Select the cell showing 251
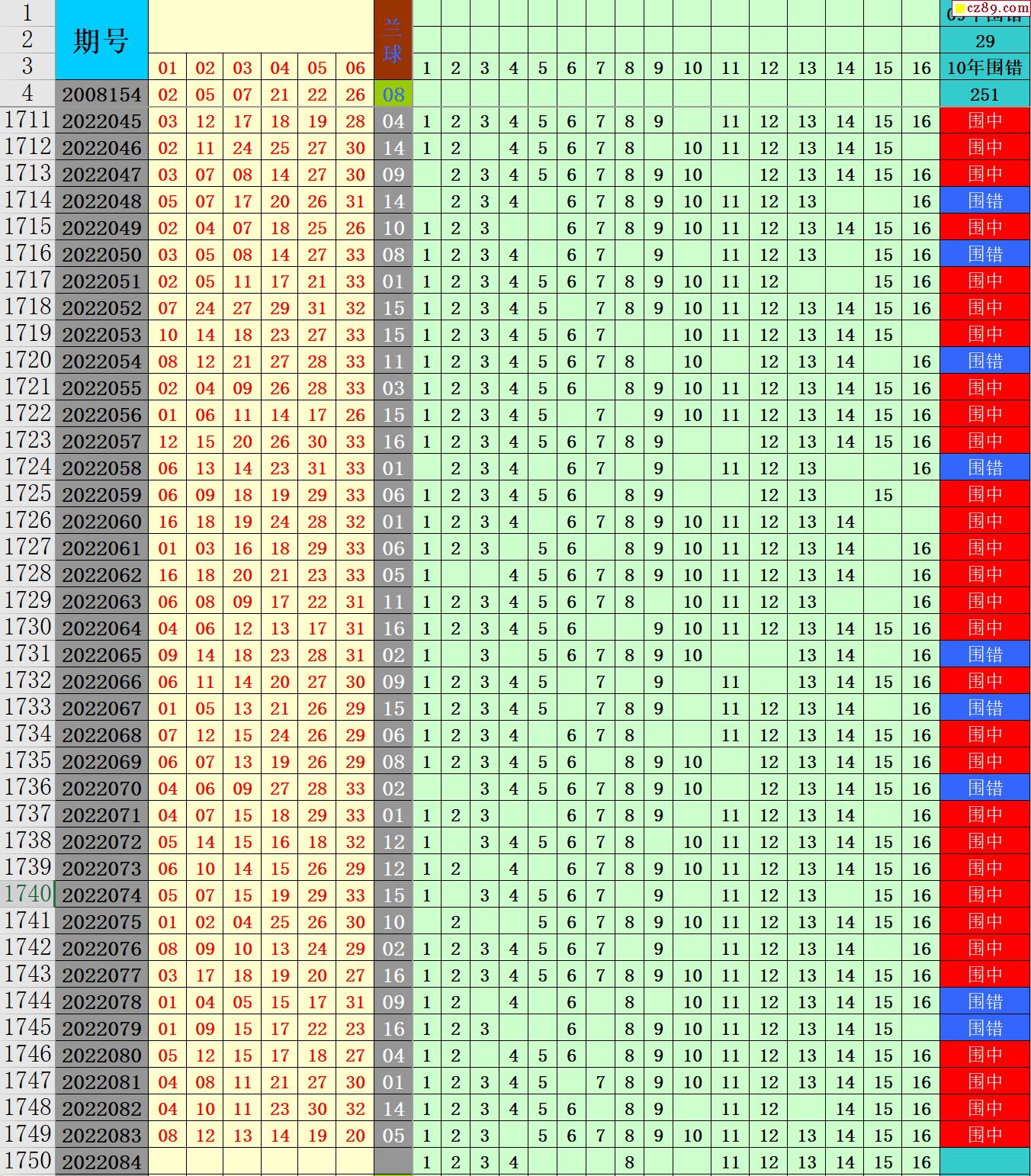The width and height of the screenshot is (1031, 1176). (984, 95)
